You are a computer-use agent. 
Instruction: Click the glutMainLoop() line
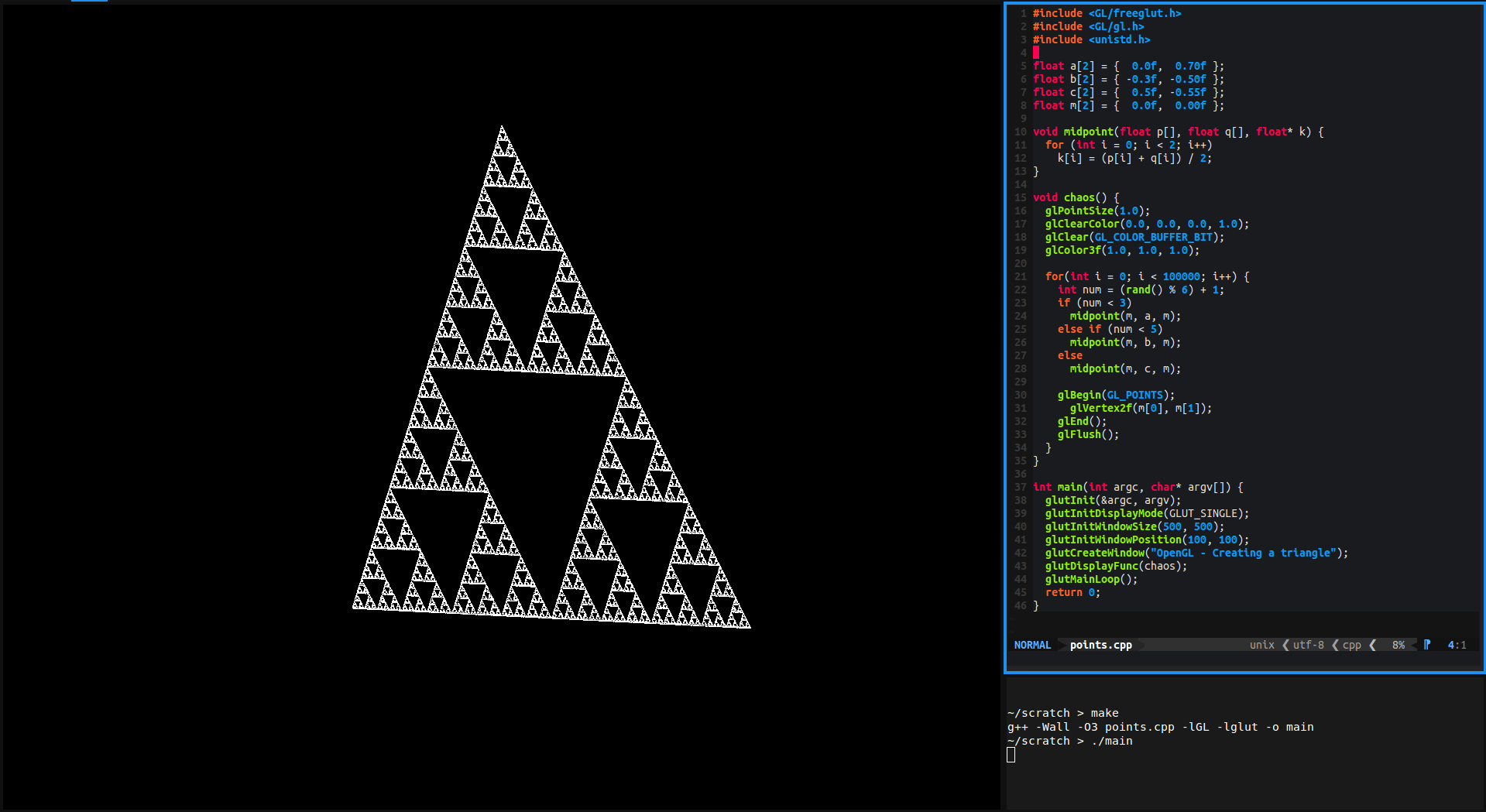point(1091,579)
